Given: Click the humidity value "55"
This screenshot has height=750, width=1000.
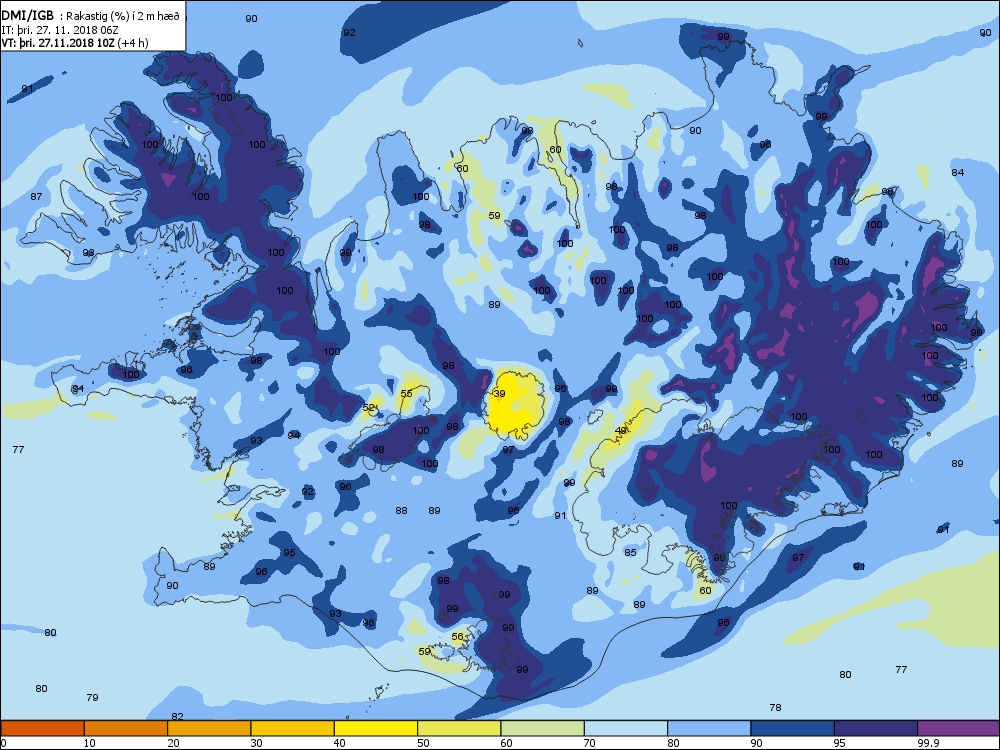Looking at the screenshot, I should pos(406,393).
